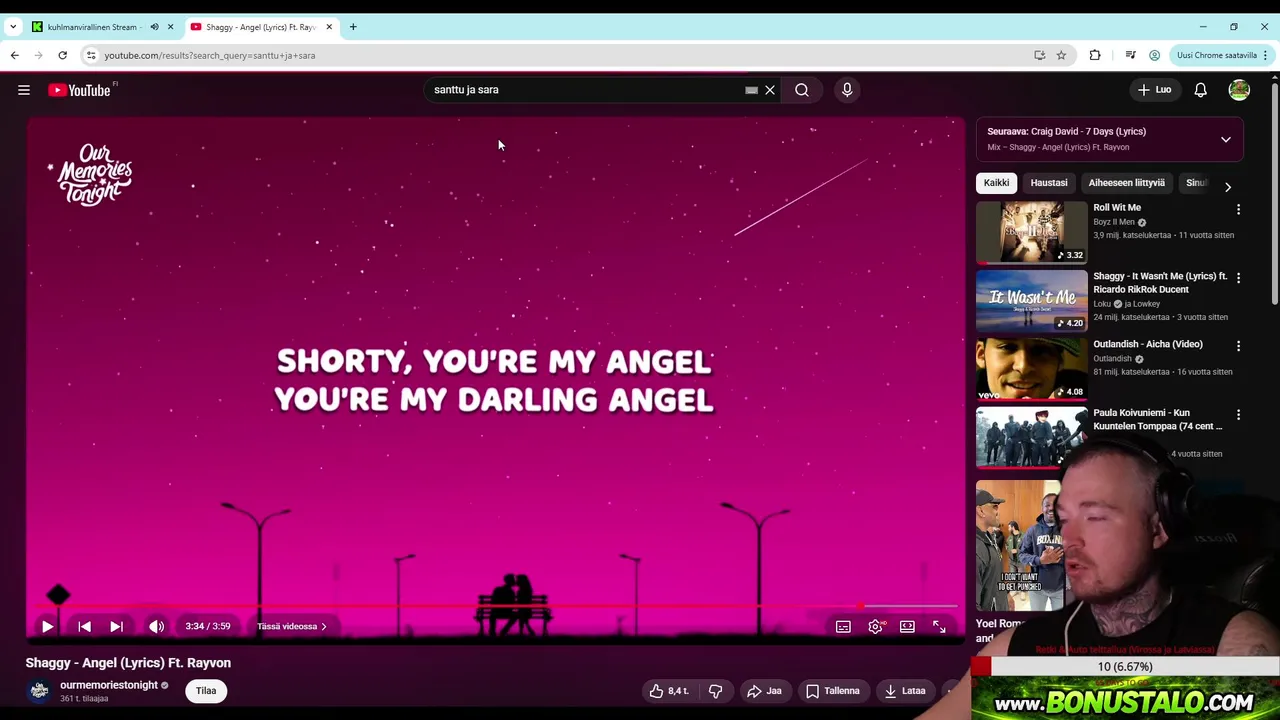
Task: Play the video
Action: click(x=47, y=626)
